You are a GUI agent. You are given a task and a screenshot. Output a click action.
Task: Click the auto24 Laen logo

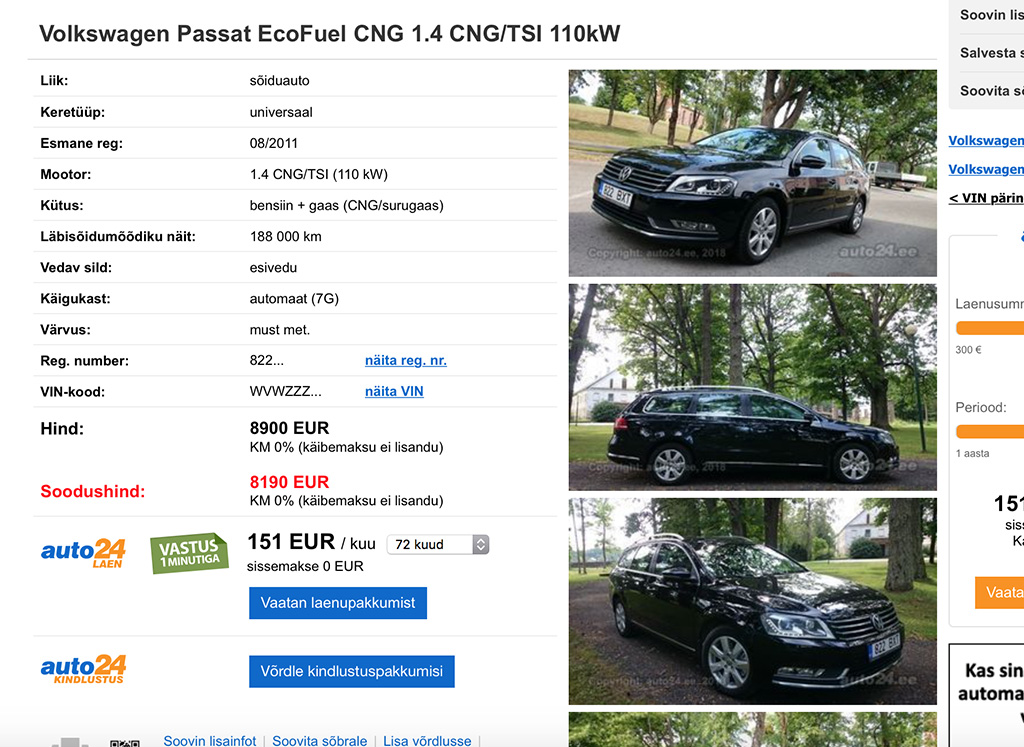point(83,553)
